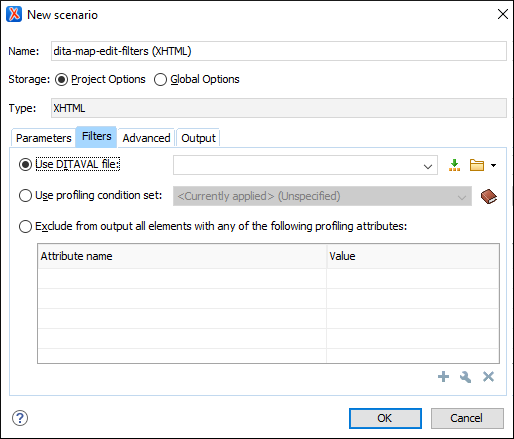
Task: Open the profiling condition sets book icon
Action: (x=489, y=196)
